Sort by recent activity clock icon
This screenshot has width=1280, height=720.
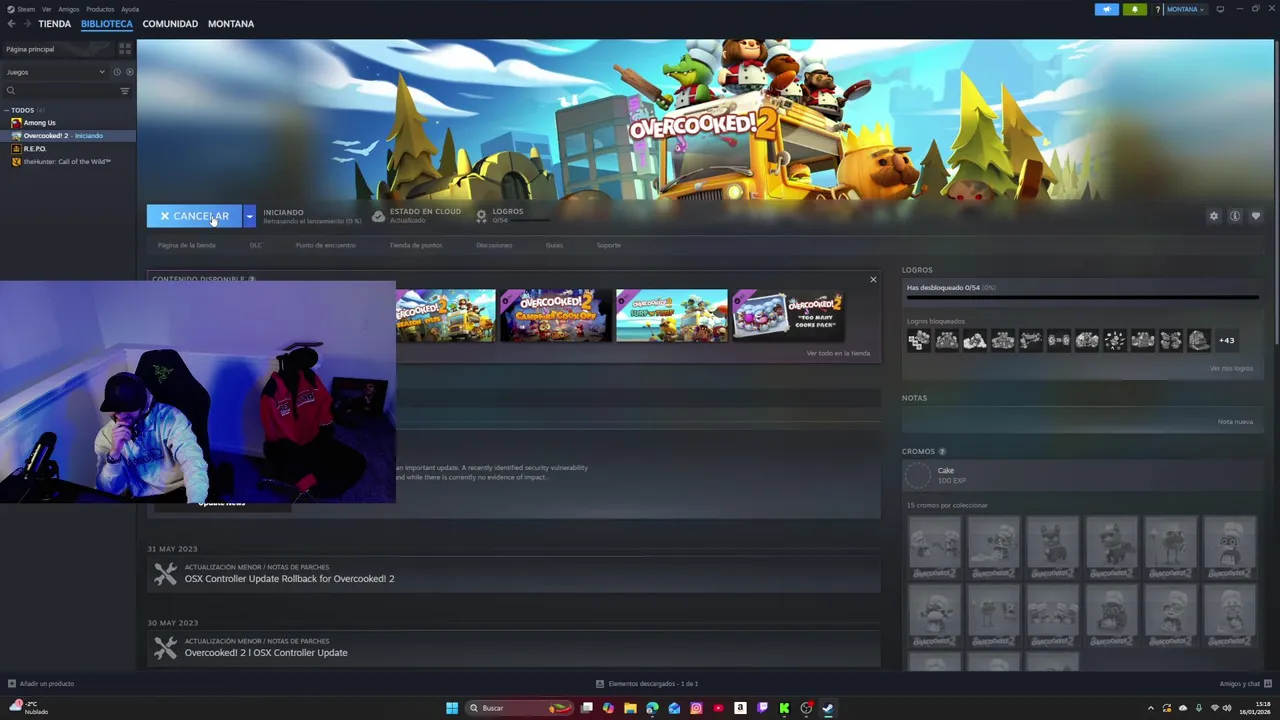(x=117, y=72)
